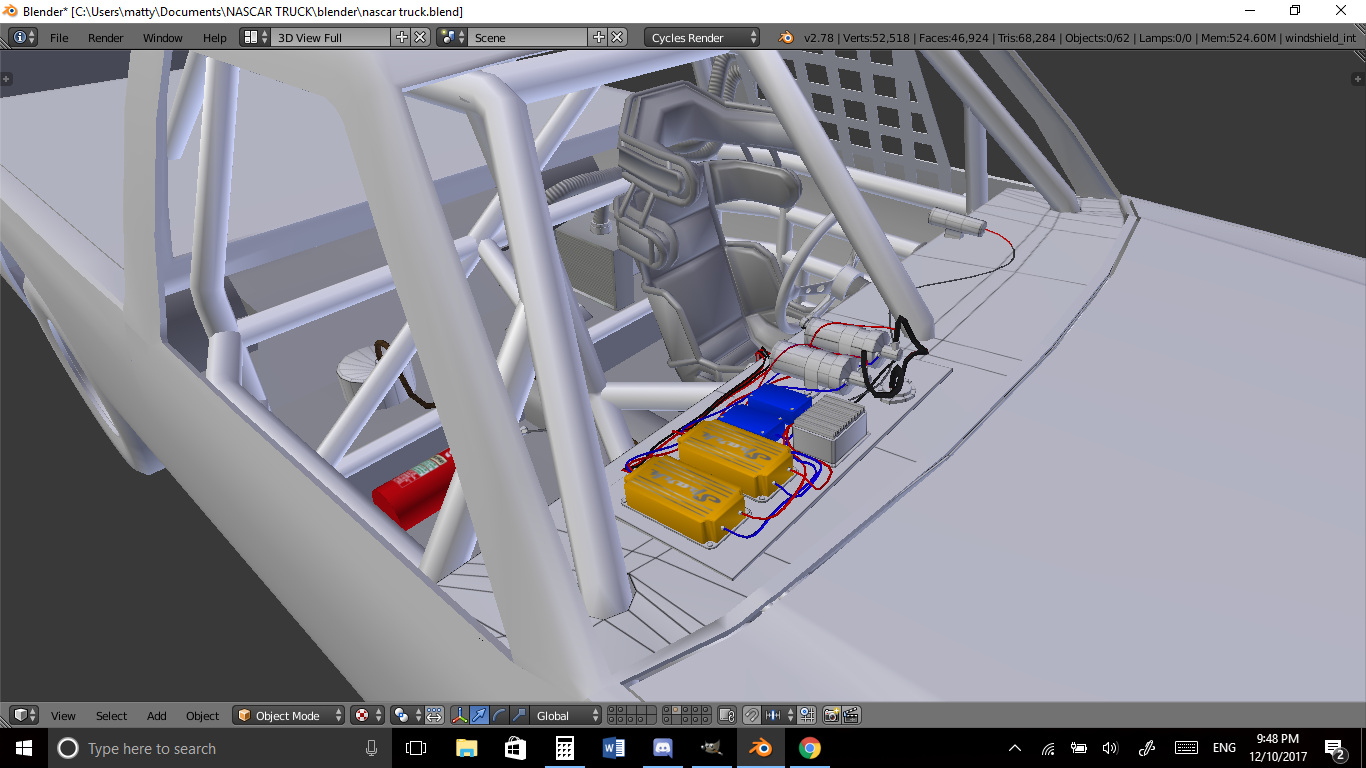Open the Select menu
1366x768 pixels.
tap(111, 716)
